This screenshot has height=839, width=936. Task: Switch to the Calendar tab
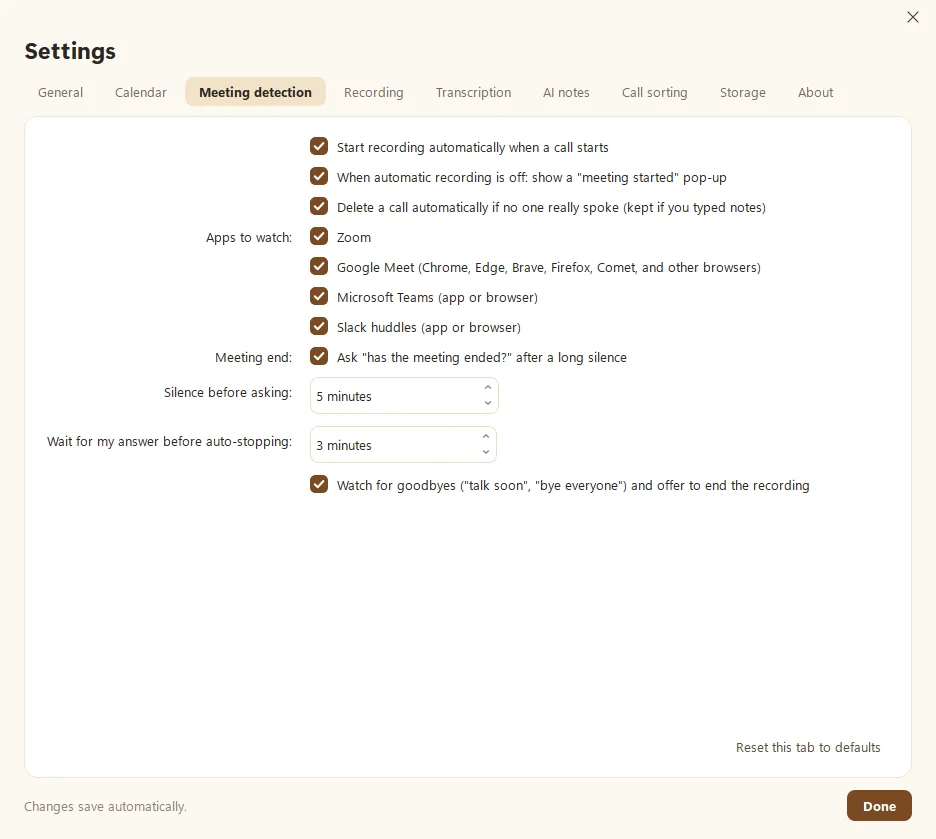(141, 92)
